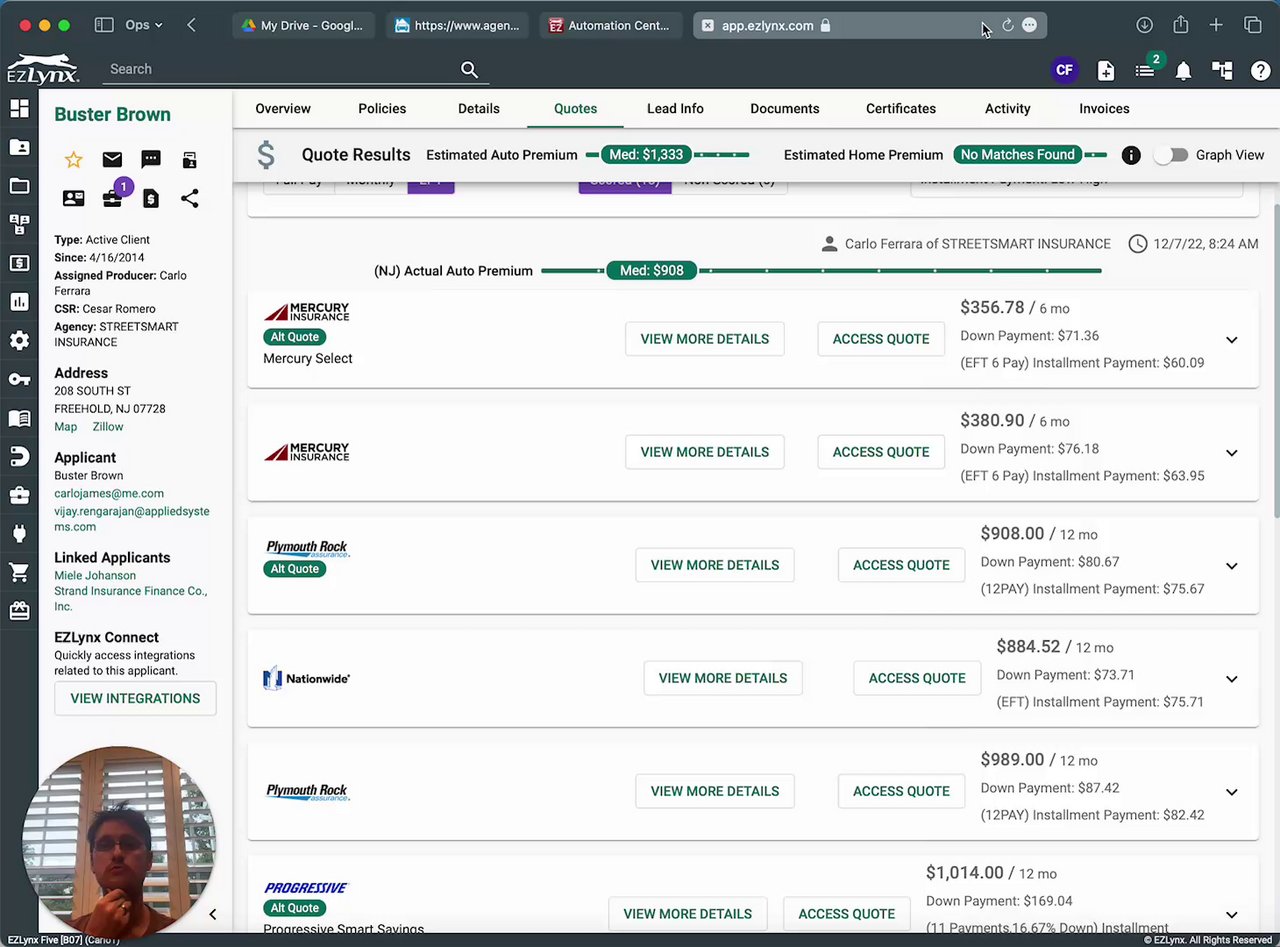Access quote for Plymouth Rock $989.00
1280x947 pixels.
(901, 791)
